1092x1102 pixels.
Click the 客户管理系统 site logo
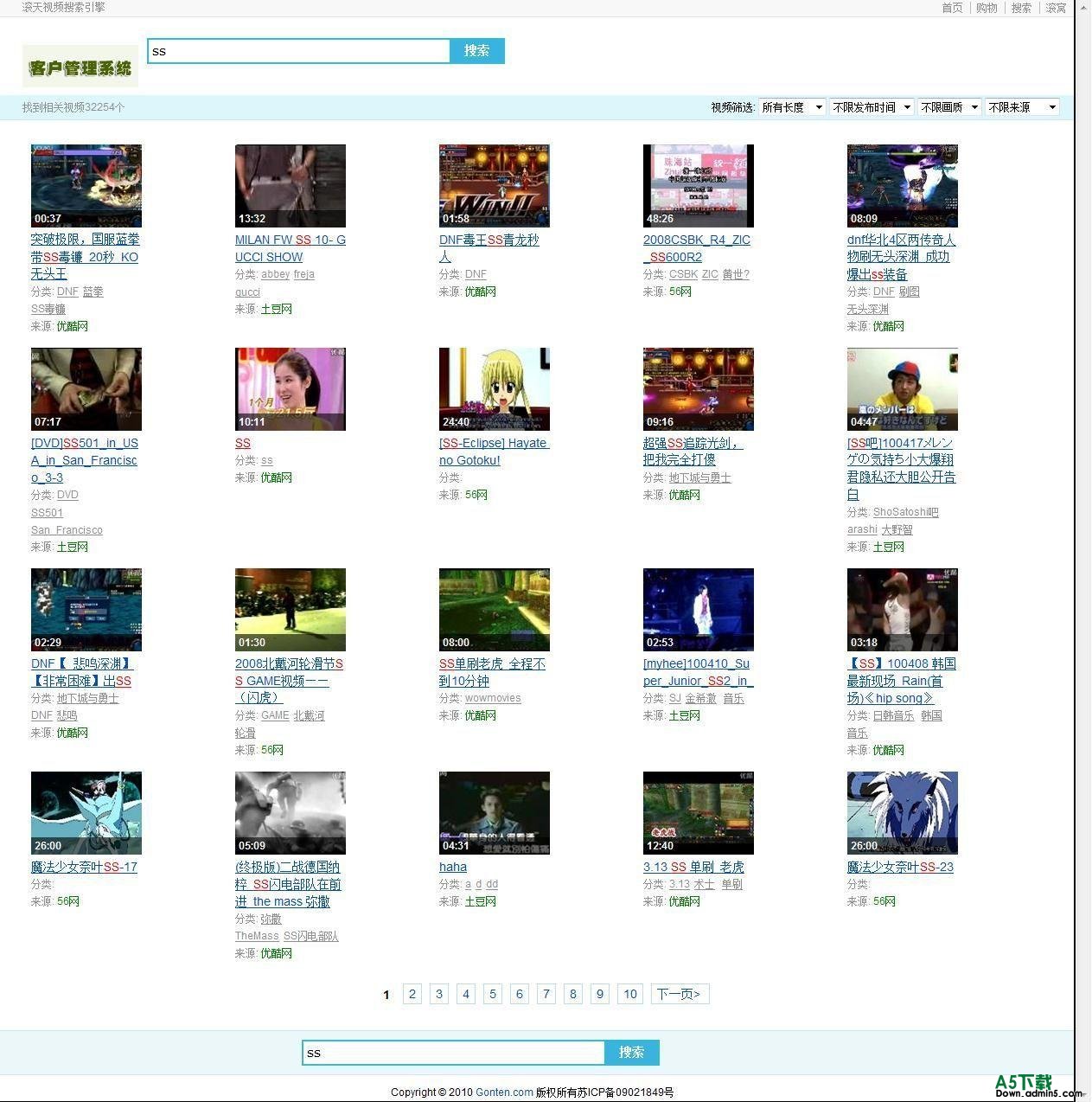point(80,67)
